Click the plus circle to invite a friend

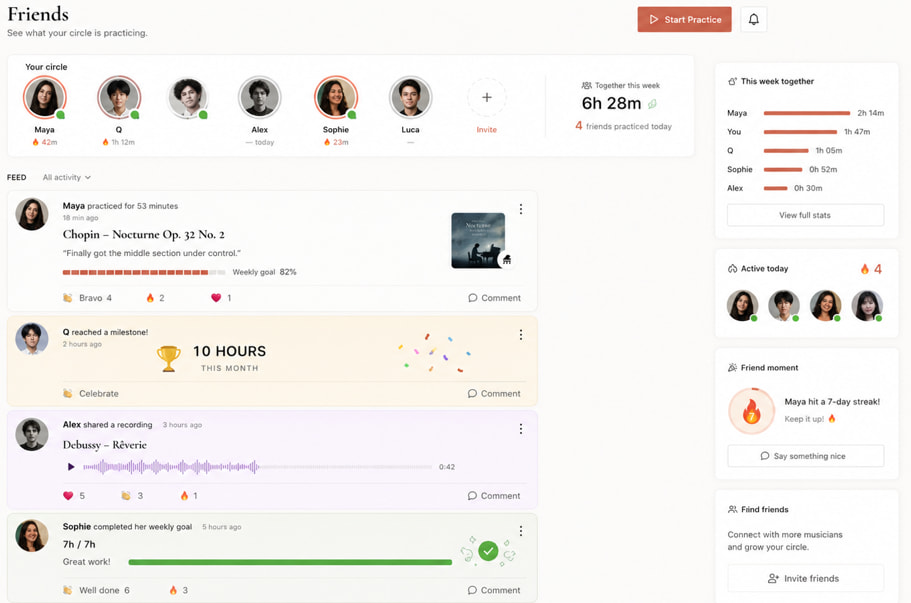click(487, 98)
